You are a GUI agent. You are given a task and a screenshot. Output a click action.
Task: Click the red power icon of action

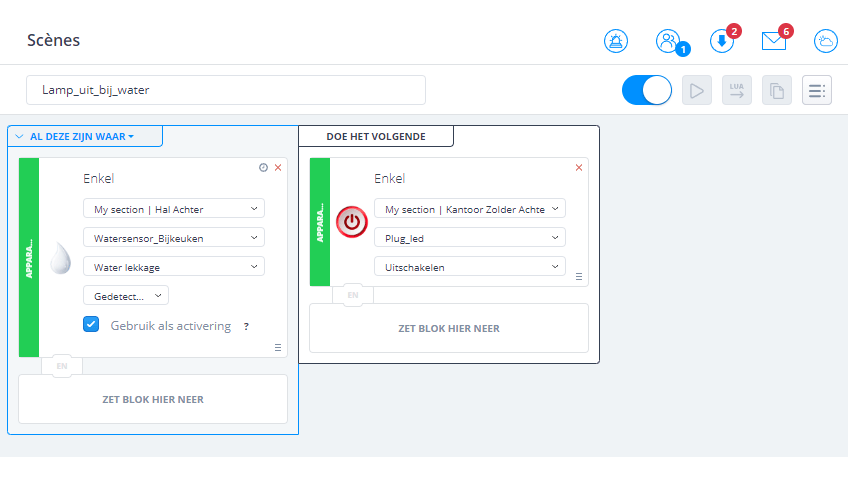352,222
